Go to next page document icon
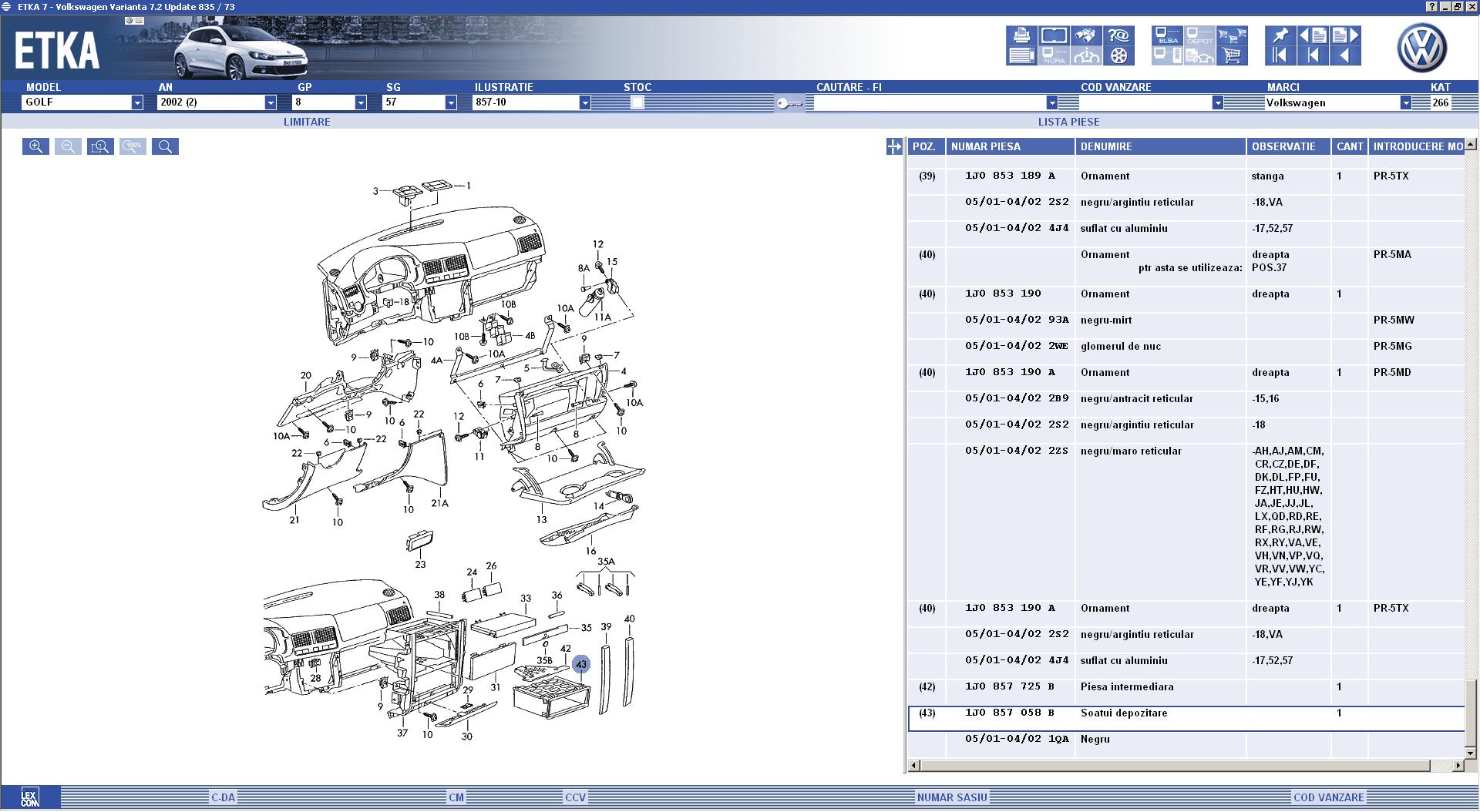Screen dimensions: 1480x812 coord(1345,35)
